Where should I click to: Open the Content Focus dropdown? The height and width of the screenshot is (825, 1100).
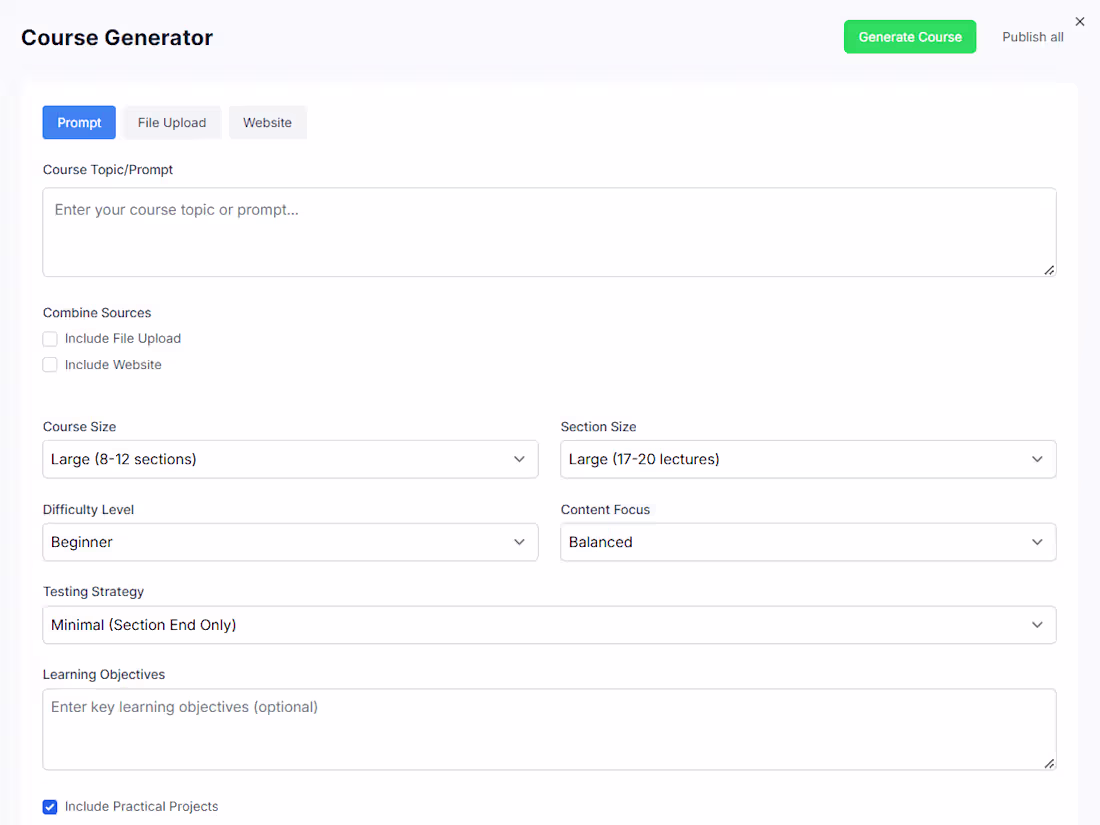pyautogui.click(x=808, y=542)
